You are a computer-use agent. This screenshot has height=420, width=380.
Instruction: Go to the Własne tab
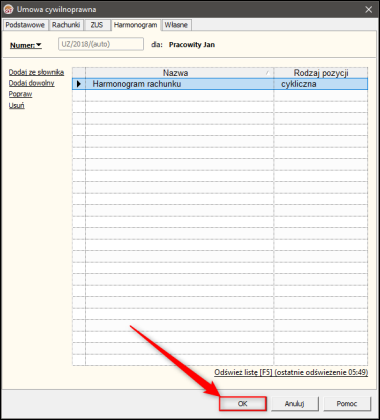(176, 25)
